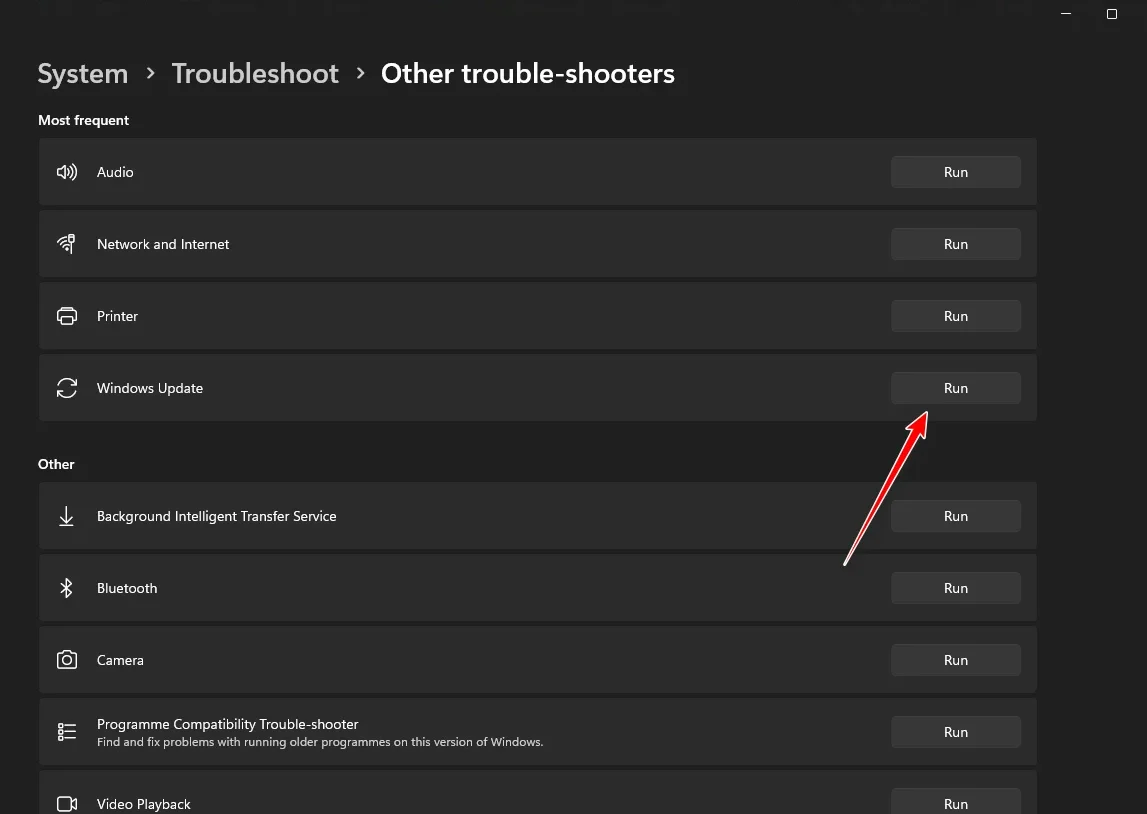
Task: Click the Video Playback camera icon
Action: tap(67, 804)
